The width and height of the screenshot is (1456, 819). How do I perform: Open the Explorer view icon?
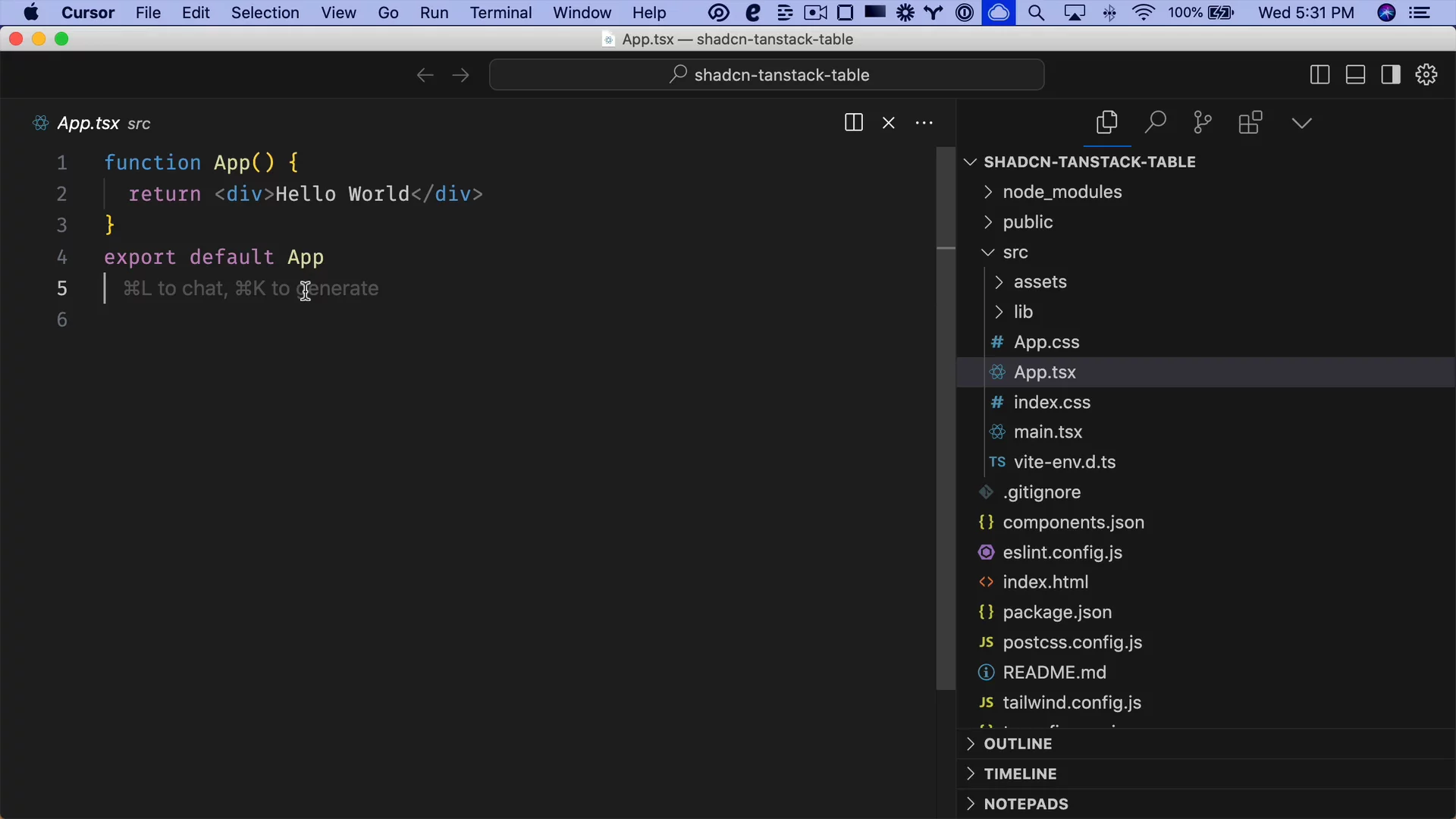[1106, 123]
